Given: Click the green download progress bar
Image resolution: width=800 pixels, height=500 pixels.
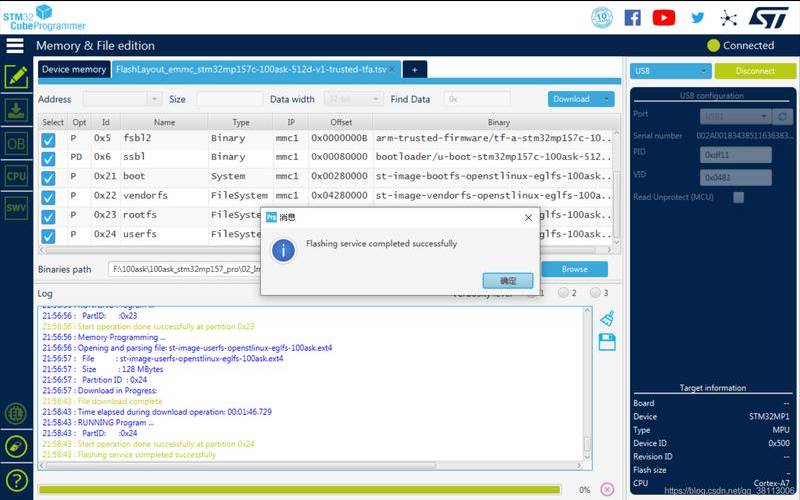Looking at the screenshot, I should (299, 489).
